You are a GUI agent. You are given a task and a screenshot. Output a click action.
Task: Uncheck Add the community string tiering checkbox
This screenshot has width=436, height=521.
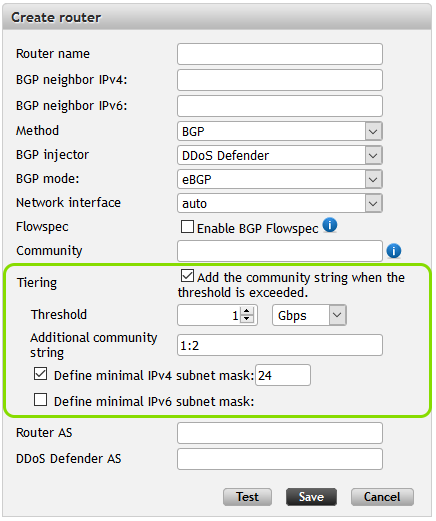(187, 276)
